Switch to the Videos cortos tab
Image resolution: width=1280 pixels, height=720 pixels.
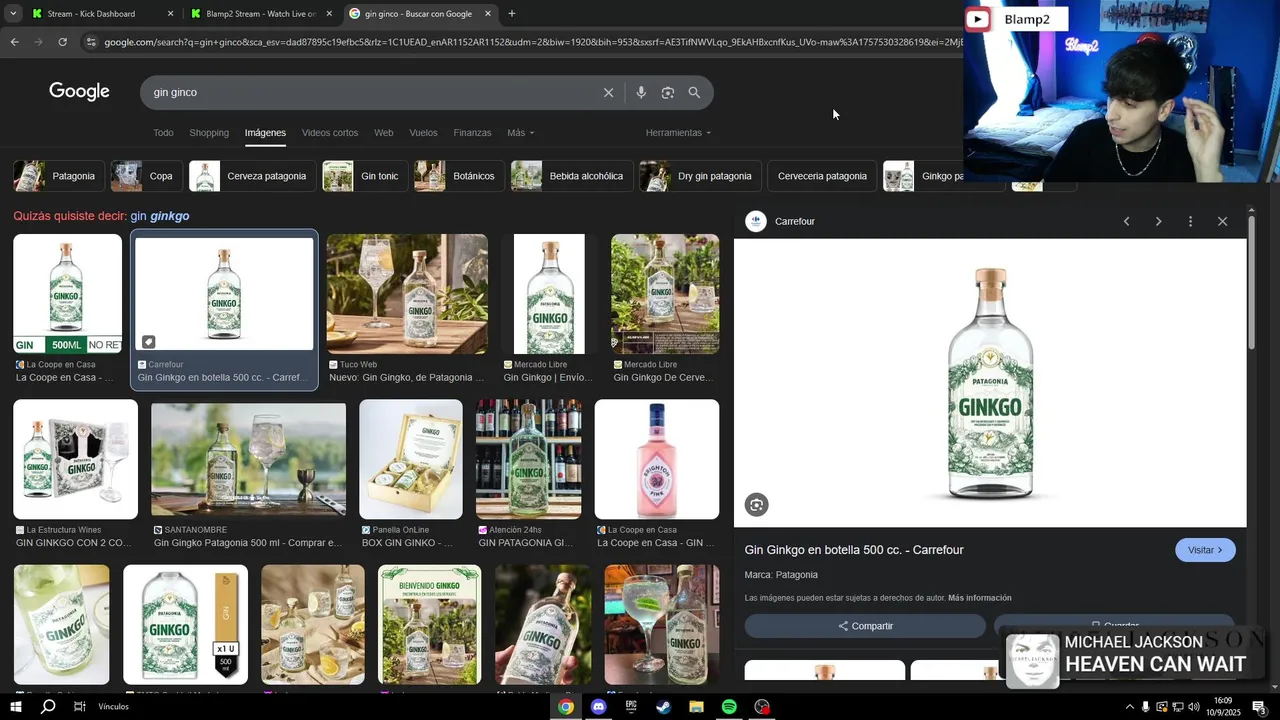[x=330, y=133]
